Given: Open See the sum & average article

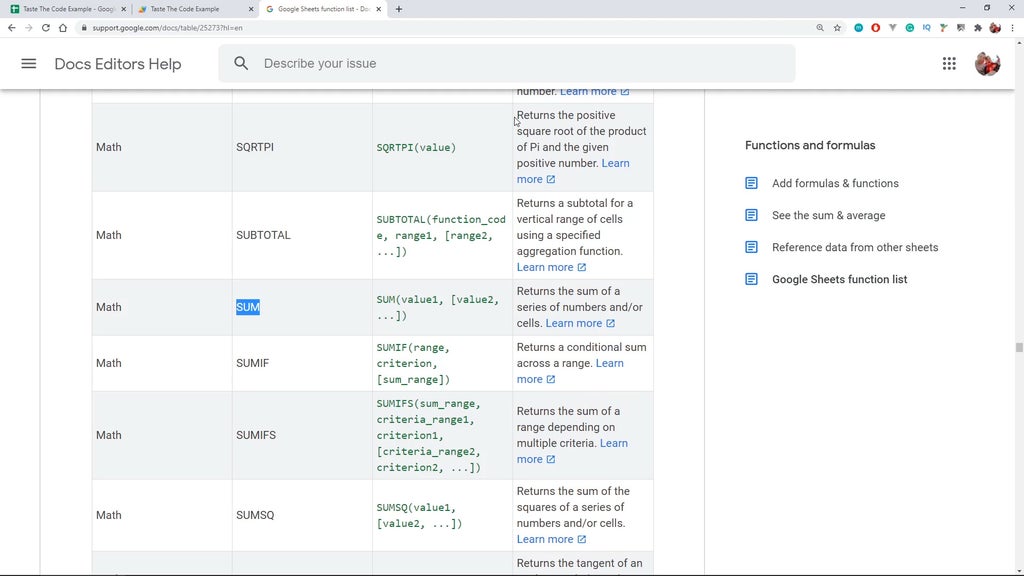Looking at the screenshot, I should [x=828, y=215].
